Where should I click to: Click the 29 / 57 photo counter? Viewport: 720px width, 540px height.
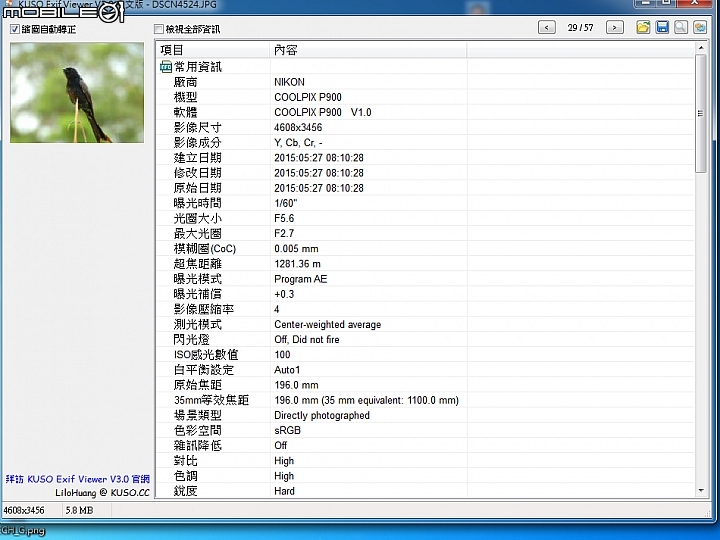580,28
